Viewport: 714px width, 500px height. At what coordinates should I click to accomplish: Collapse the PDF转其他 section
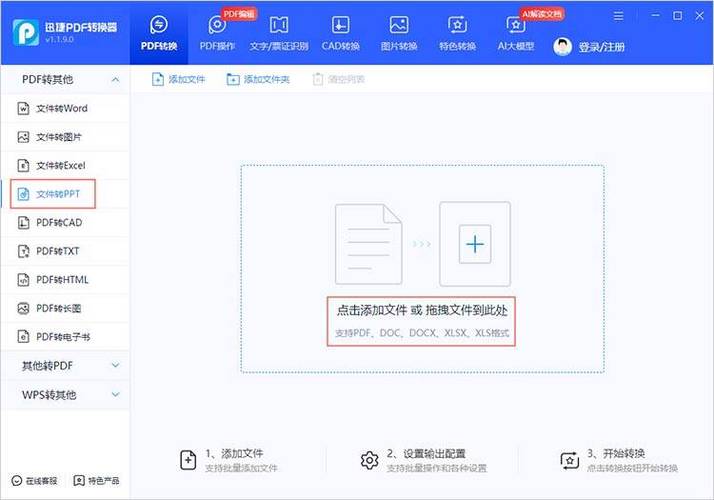[116, 80]
